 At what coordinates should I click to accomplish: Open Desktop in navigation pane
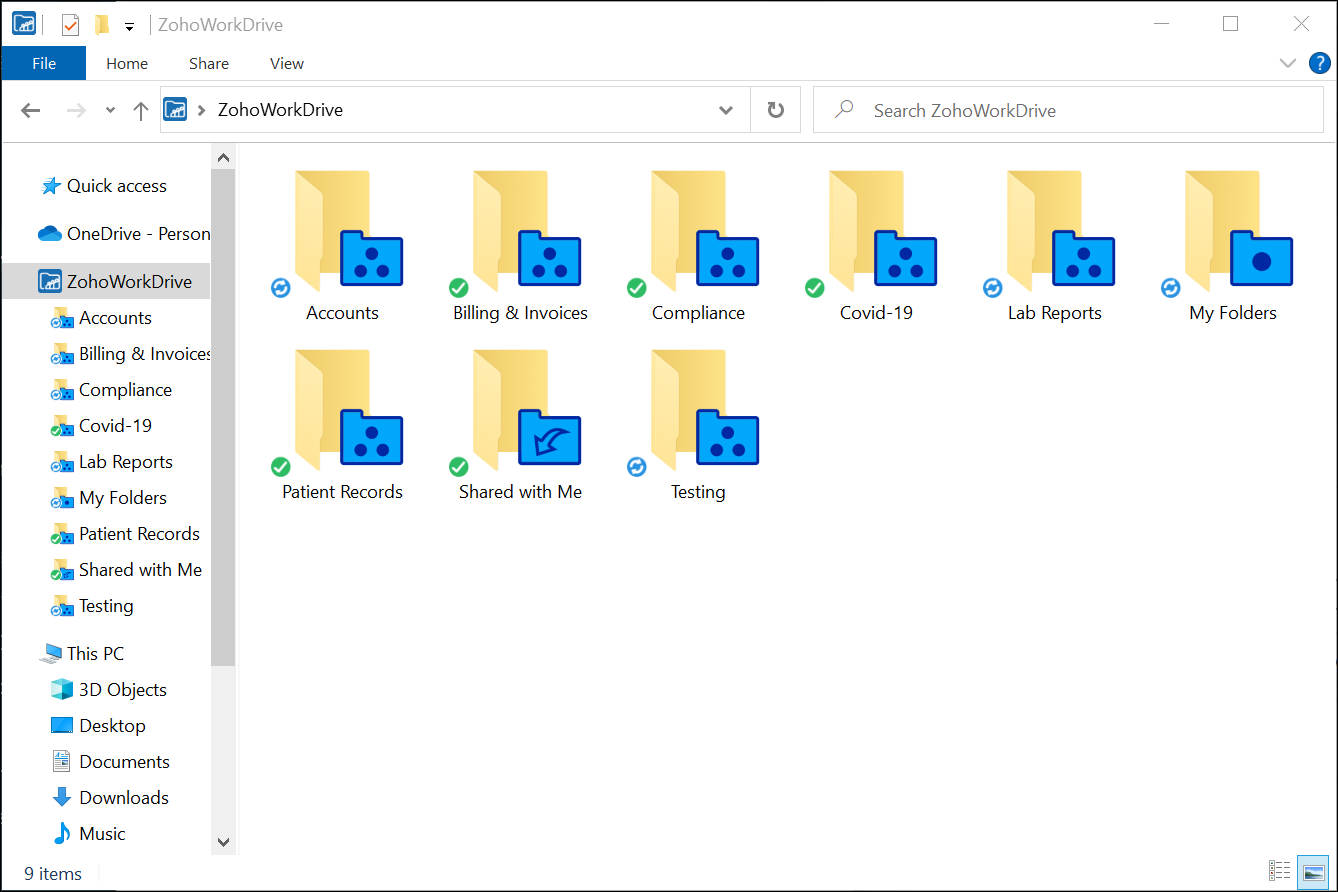[x=98, y=726]
